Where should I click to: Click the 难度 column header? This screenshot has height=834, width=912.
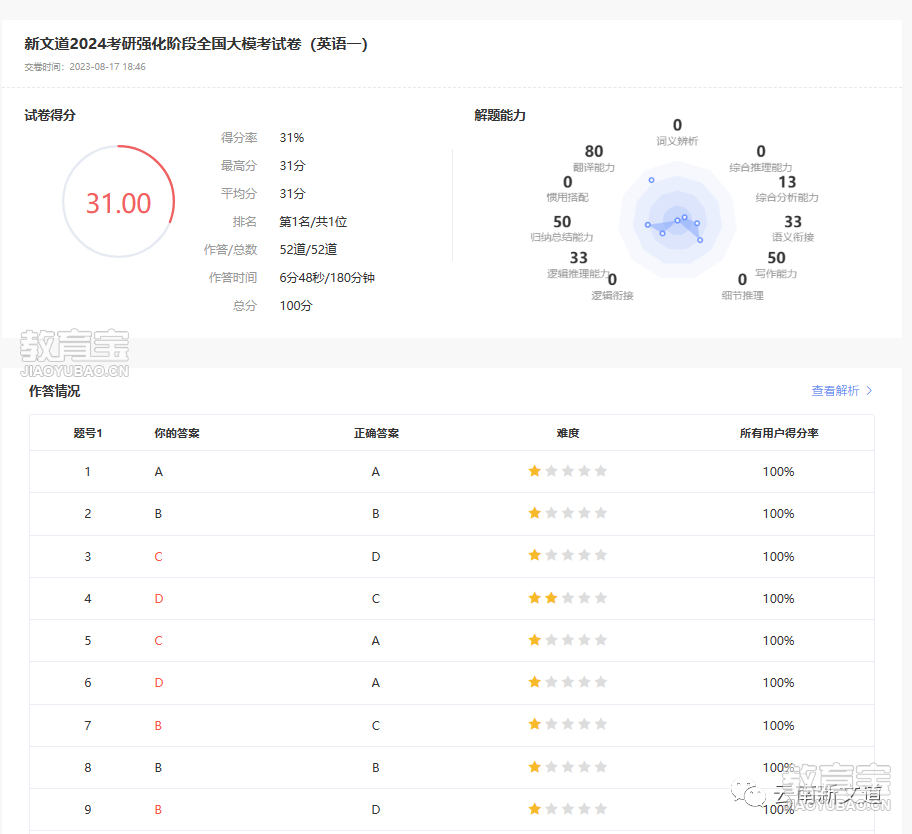[568, 433]
